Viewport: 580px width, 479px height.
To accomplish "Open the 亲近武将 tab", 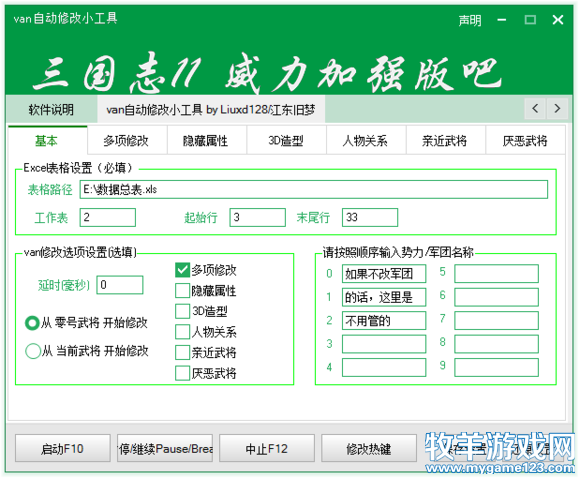I will [x=445, y=141].
